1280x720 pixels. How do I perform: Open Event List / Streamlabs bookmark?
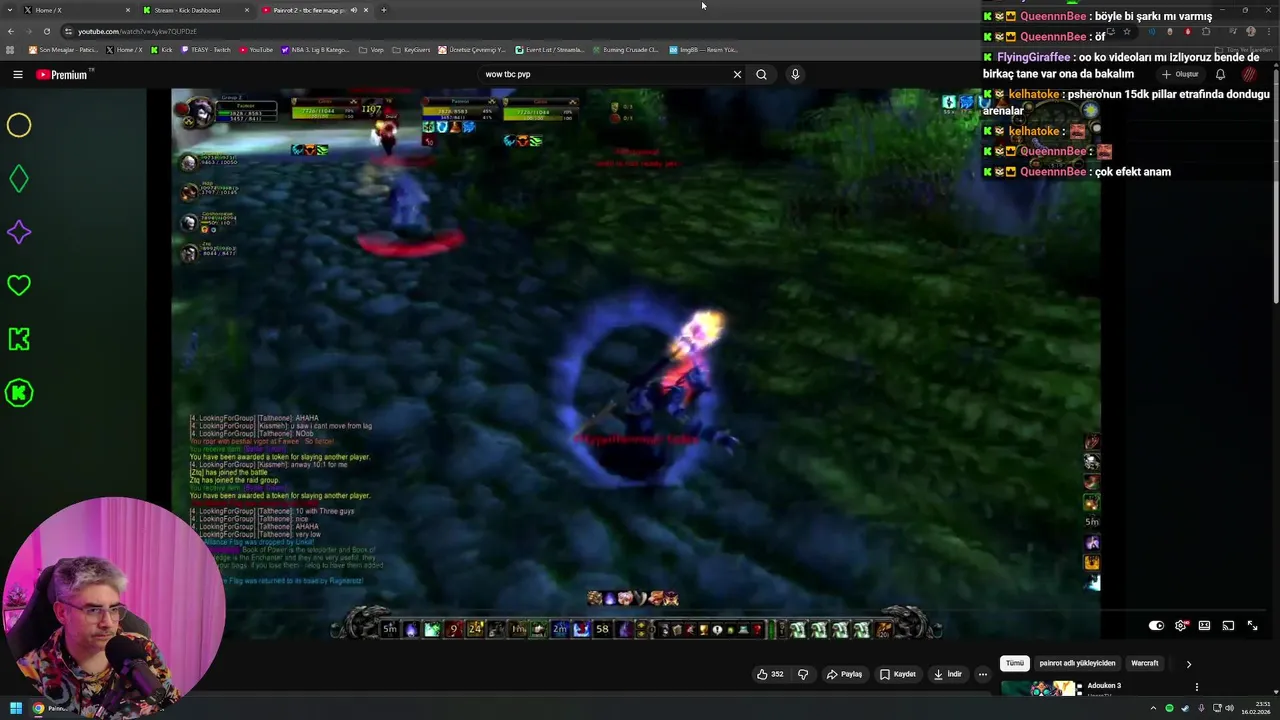click(550, 49)
